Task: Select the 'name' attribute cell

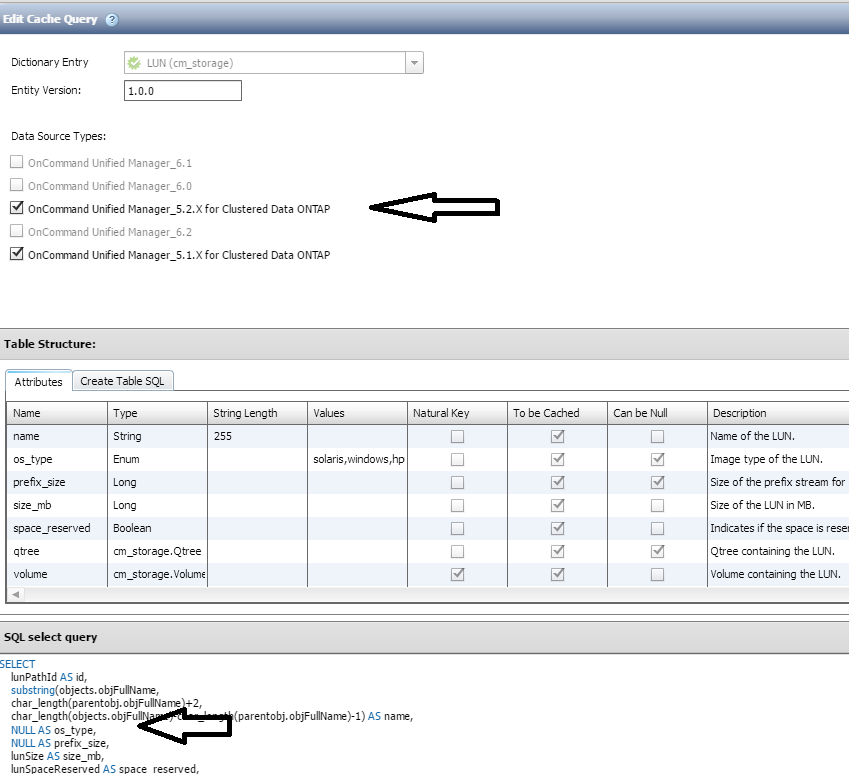Action: (57, 436)
